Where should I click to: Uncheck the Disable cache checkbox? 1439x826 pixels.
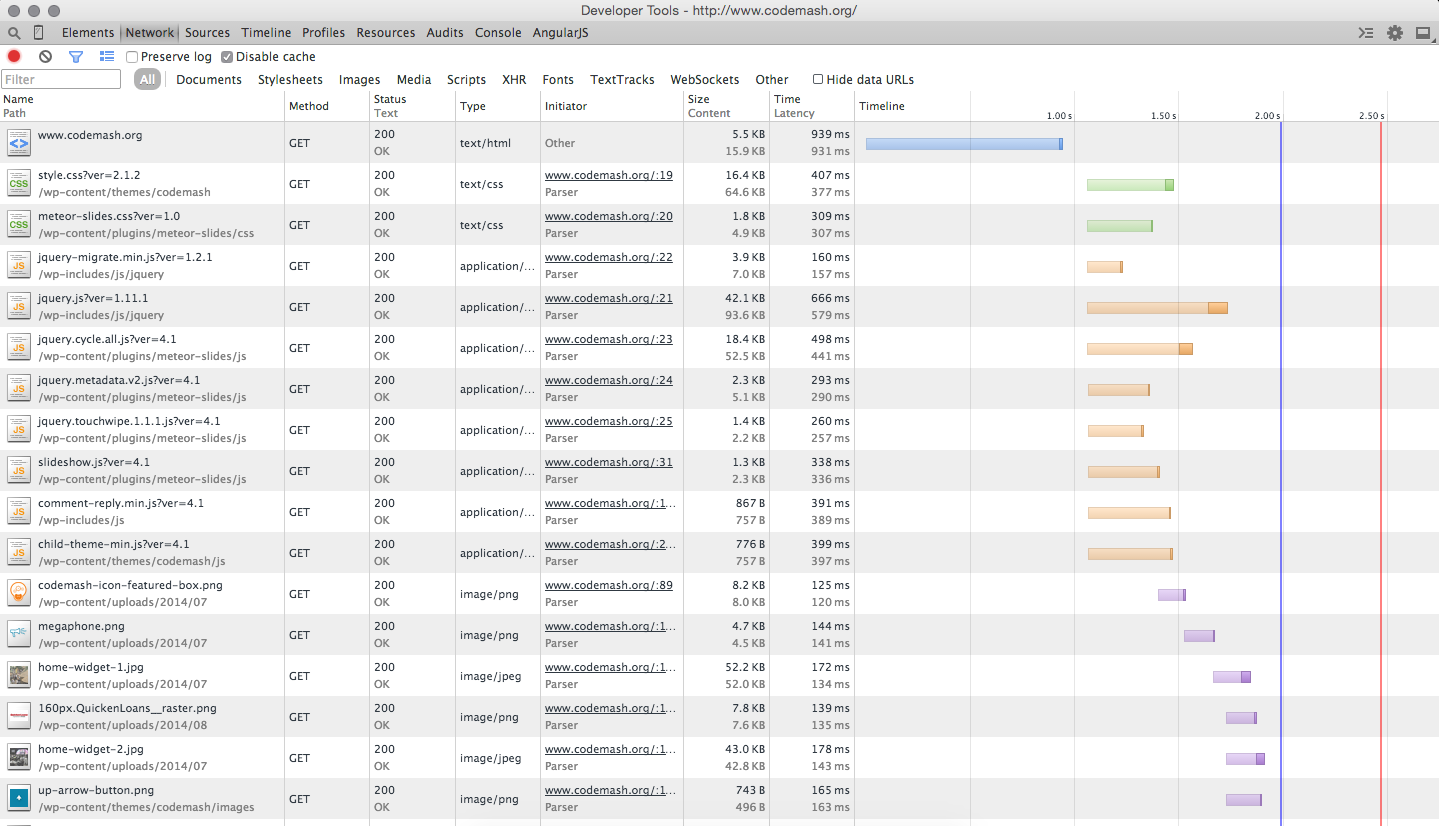227,57
